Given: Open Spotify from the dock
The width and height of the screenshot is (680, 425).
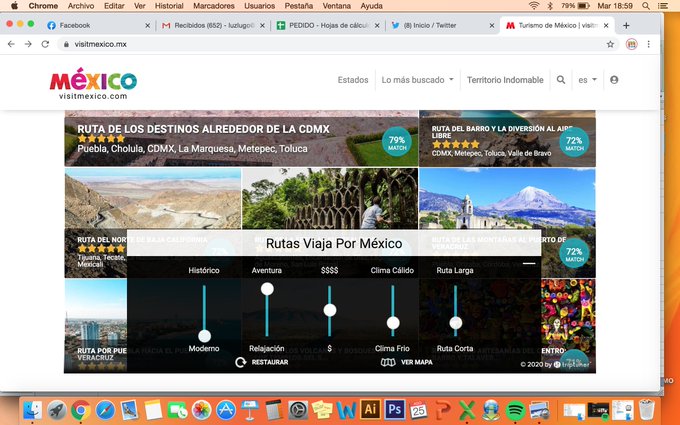Looking at the screenshot, I should pyautogui.click(x=516, y=410).
